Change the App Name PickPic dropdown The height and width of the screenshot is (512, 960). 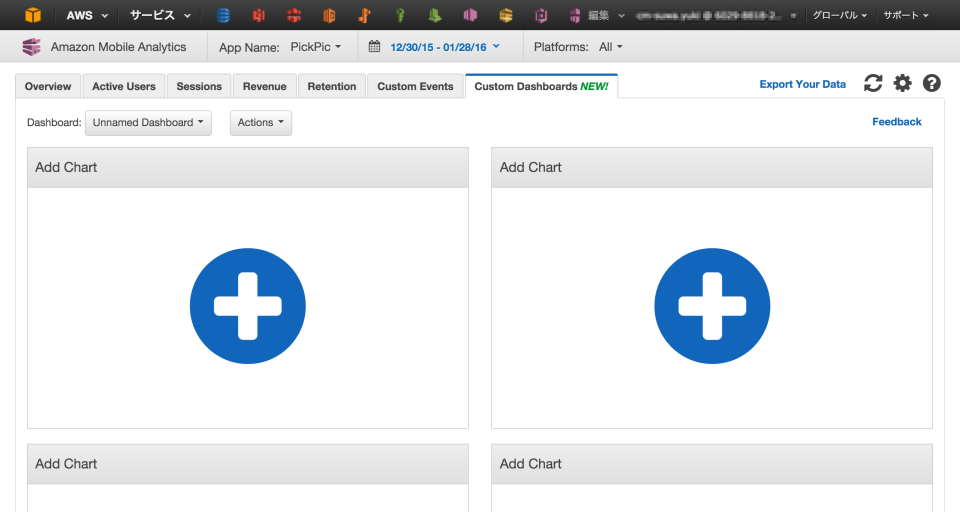point(315,47)
